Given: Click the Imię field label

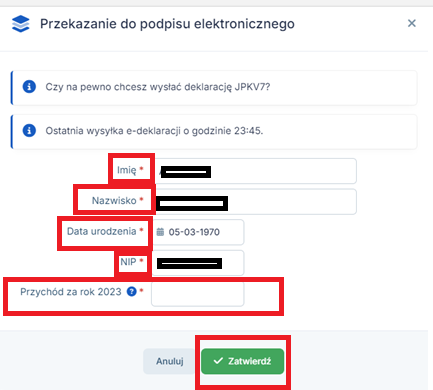Looking at the screenshot, I should click(127, 170).
